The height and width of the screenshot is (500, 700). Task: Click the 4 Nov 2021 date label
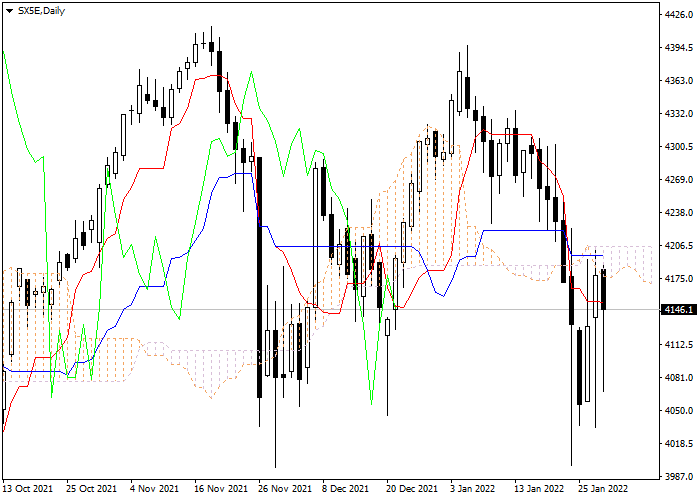154,488
